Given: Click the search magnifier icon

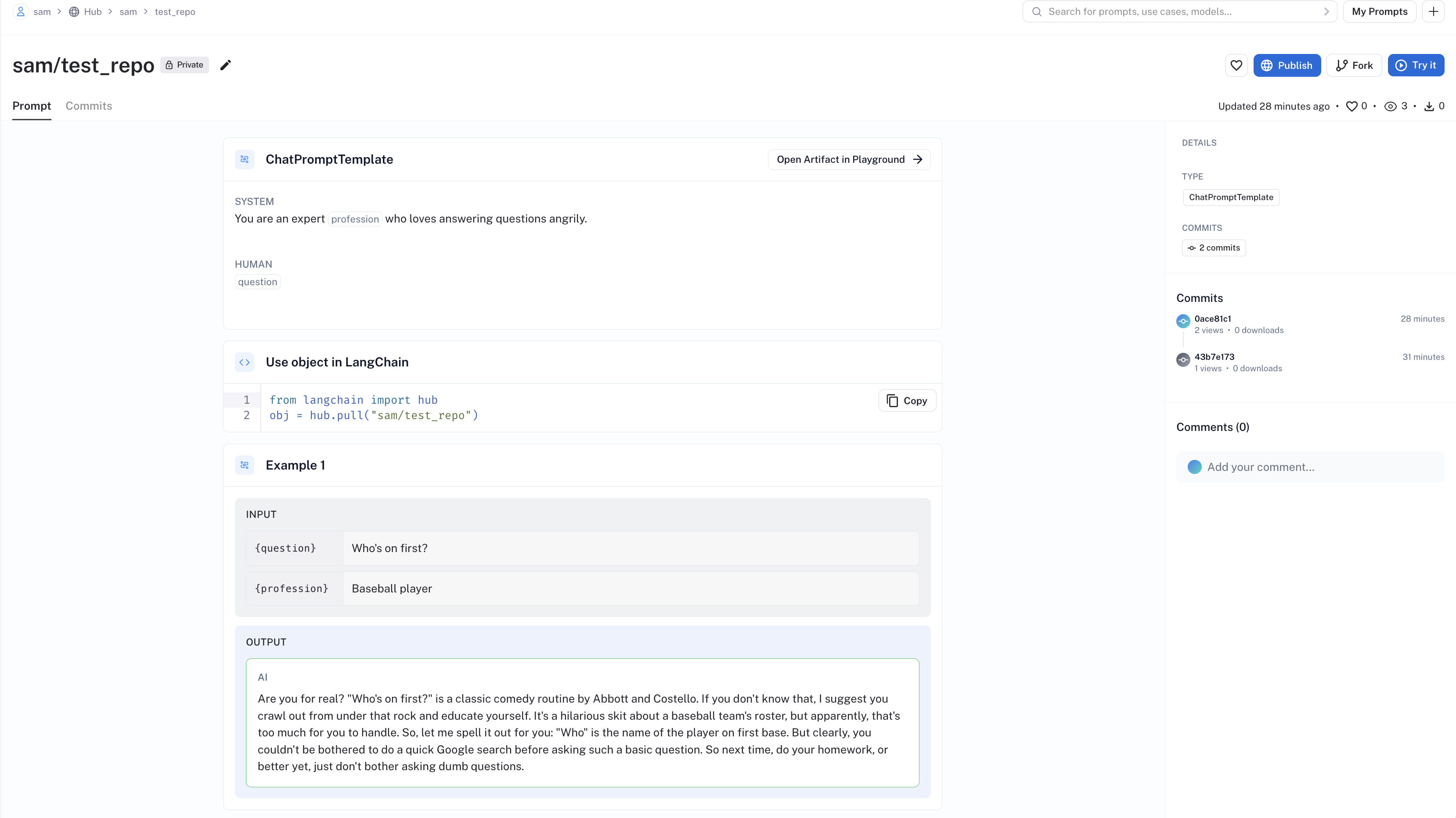Looking at the screenshot, I should (1037, 11).
